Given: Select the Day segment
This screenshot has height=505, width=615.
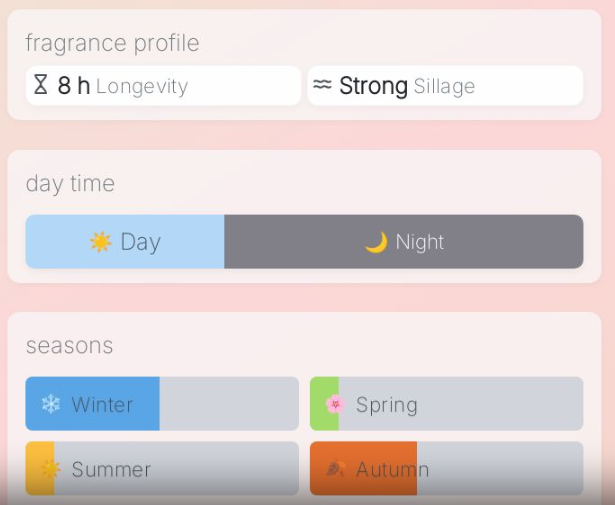Looking at the screenshot, I should click(125, 242).
